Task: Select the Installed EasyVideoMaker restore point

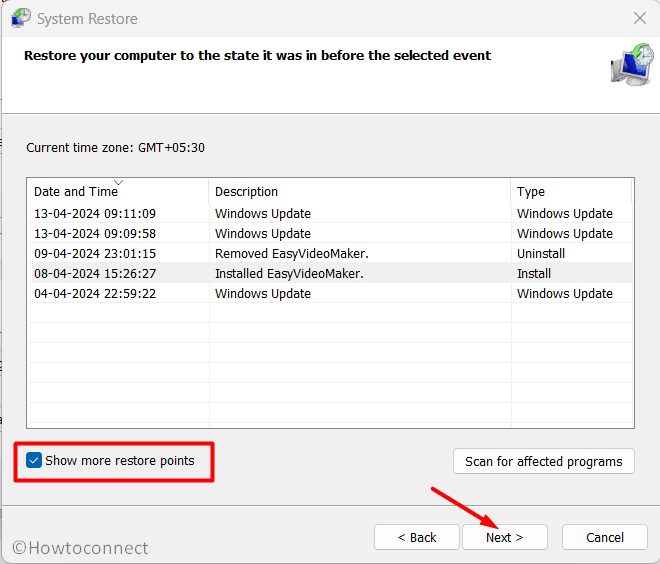Action: (x=289, y=273)
